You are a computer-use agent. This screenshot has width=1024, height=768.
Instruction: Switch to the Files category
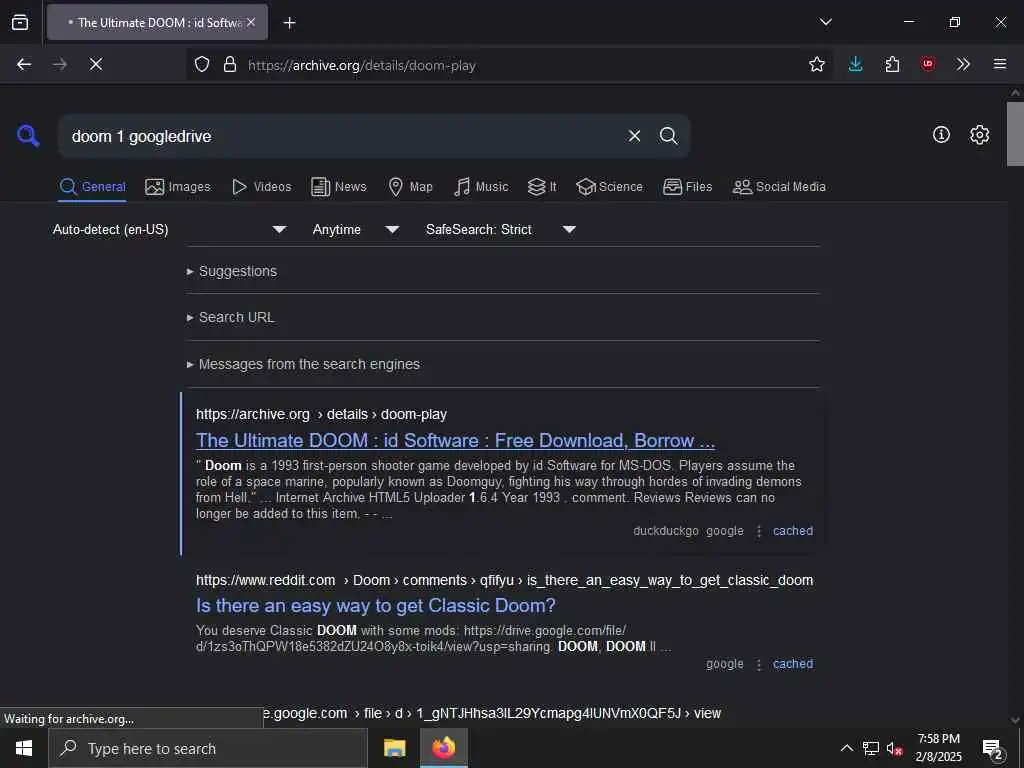pos(687,187)
